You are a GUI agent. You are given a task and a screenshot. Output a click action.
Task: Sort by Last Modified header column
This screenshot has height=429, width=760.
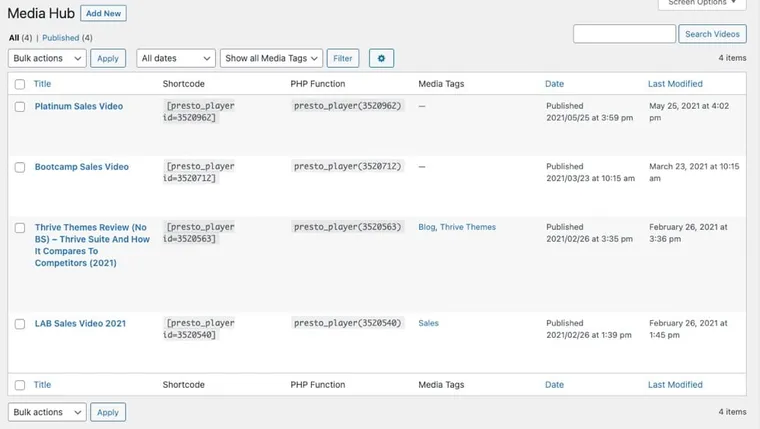[675, 84]
